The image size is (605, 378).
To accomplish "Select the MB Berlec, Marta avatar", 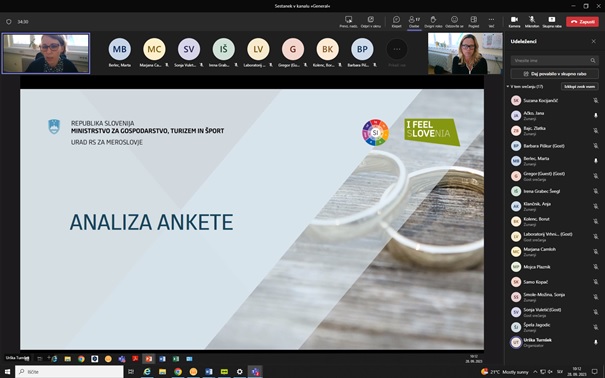I will click(120, 49).
